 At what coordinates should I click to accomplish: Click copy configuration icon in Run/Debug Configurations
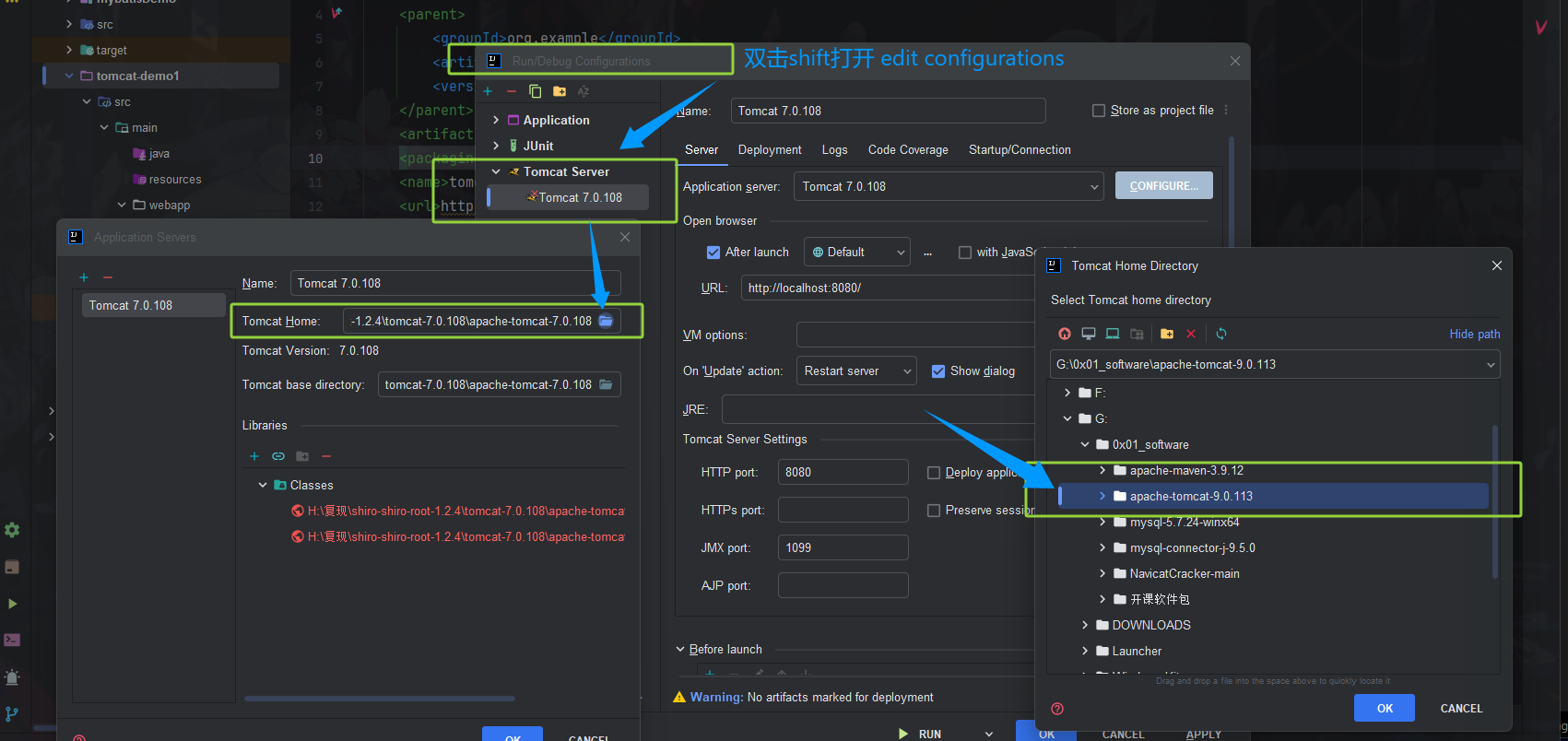(x=536, y=91)
